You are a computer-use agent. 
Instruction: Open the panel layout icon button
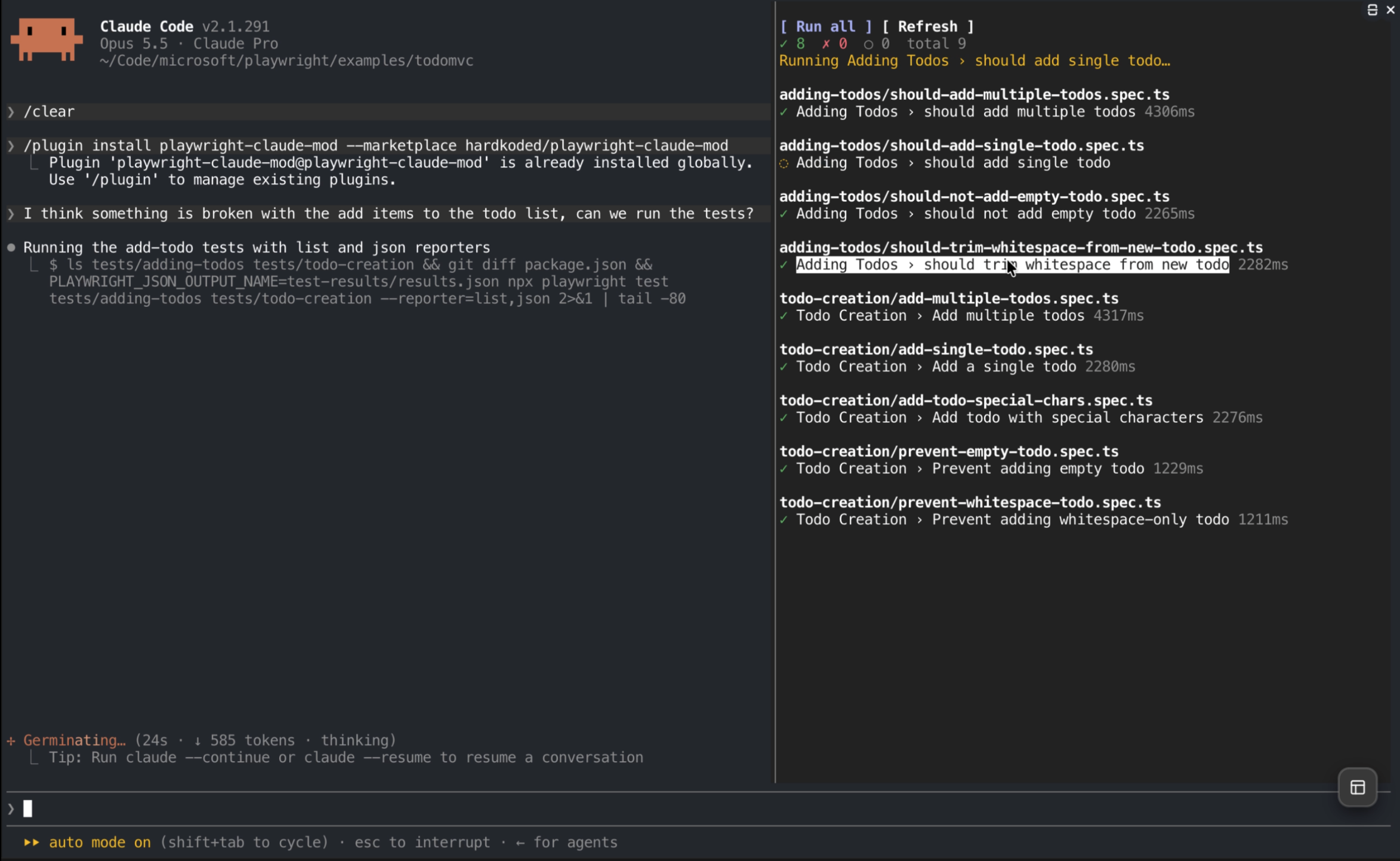point(1358,788)
